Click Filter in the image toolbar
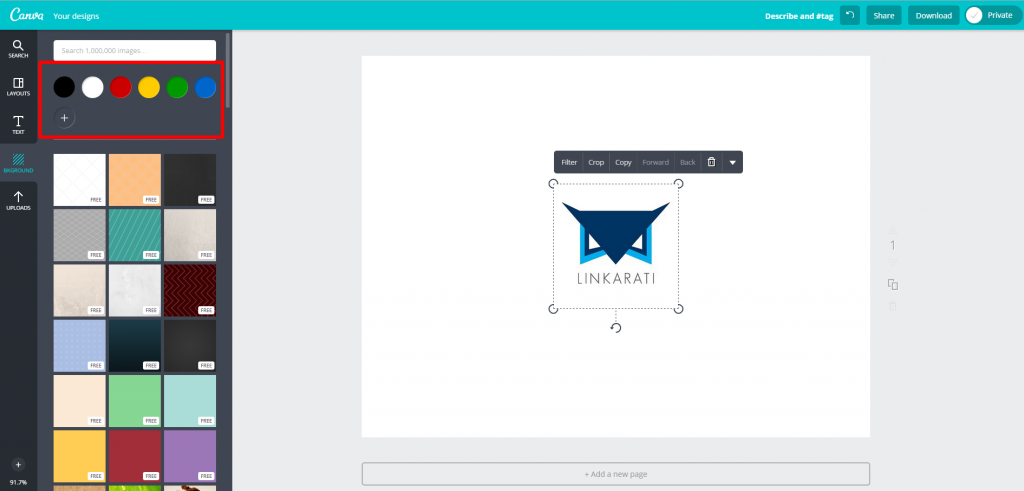The height and width of the screenshot is (491, 1024). tap(569, 163)
